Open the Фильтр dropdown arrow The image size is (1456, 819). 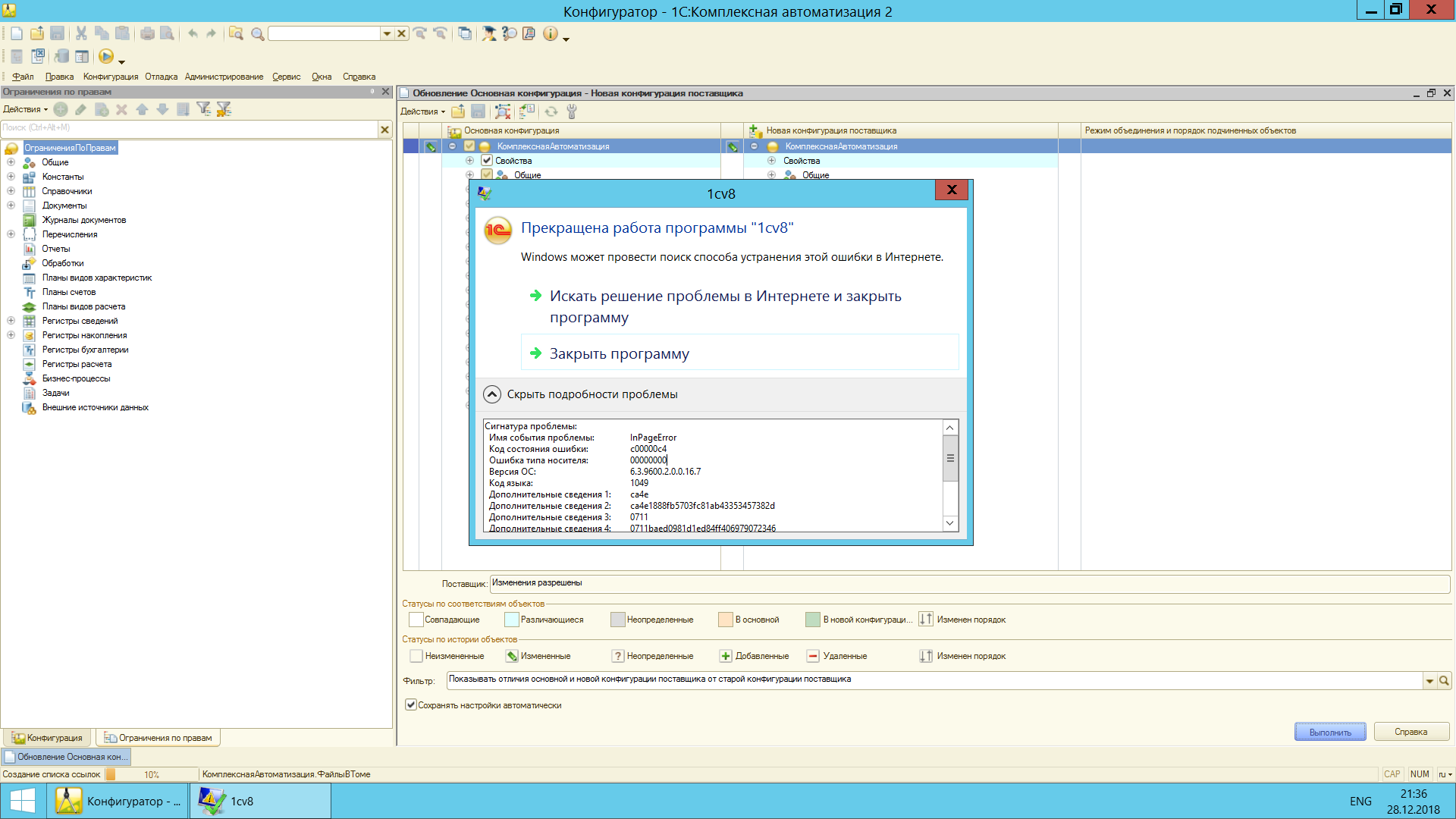tap(1429, 680)
